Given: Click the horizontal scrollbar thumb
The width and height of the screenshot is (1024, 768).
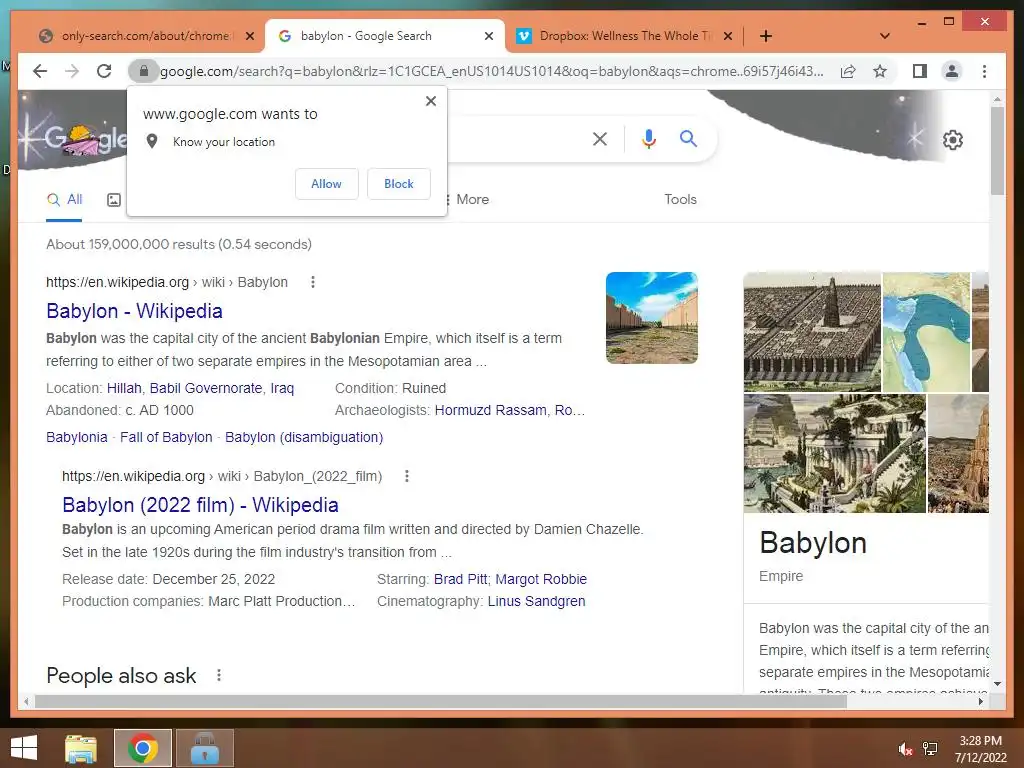Looking at the screenshot, I should pyautogui.click(x=441, y=701).
